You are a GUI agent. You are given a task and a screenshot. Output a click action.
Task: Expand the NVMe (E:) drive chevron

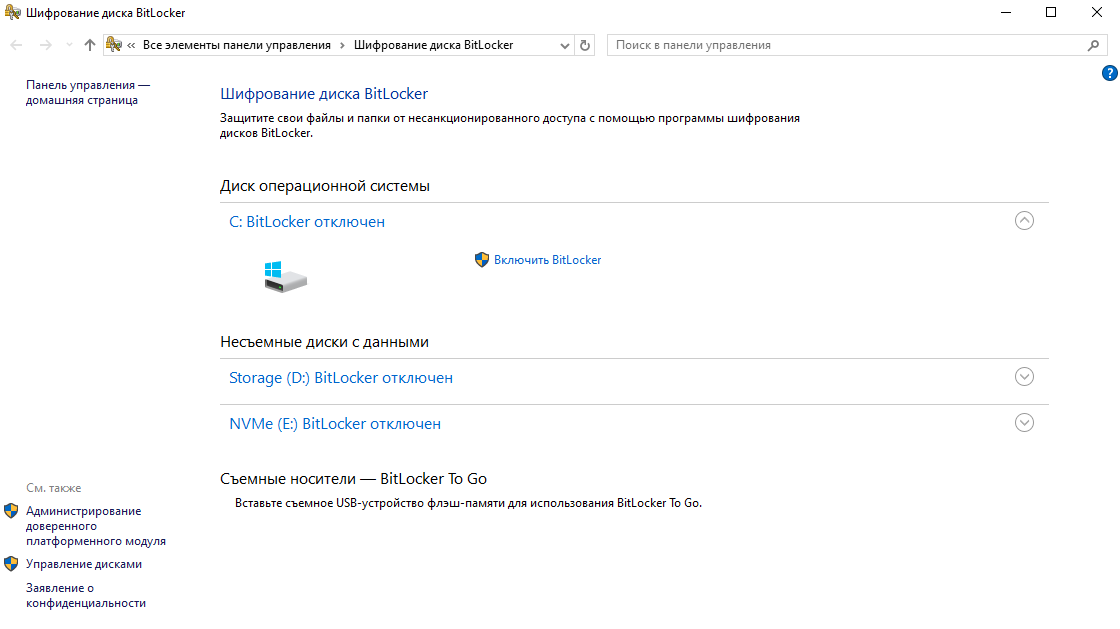click(1024, 423)
